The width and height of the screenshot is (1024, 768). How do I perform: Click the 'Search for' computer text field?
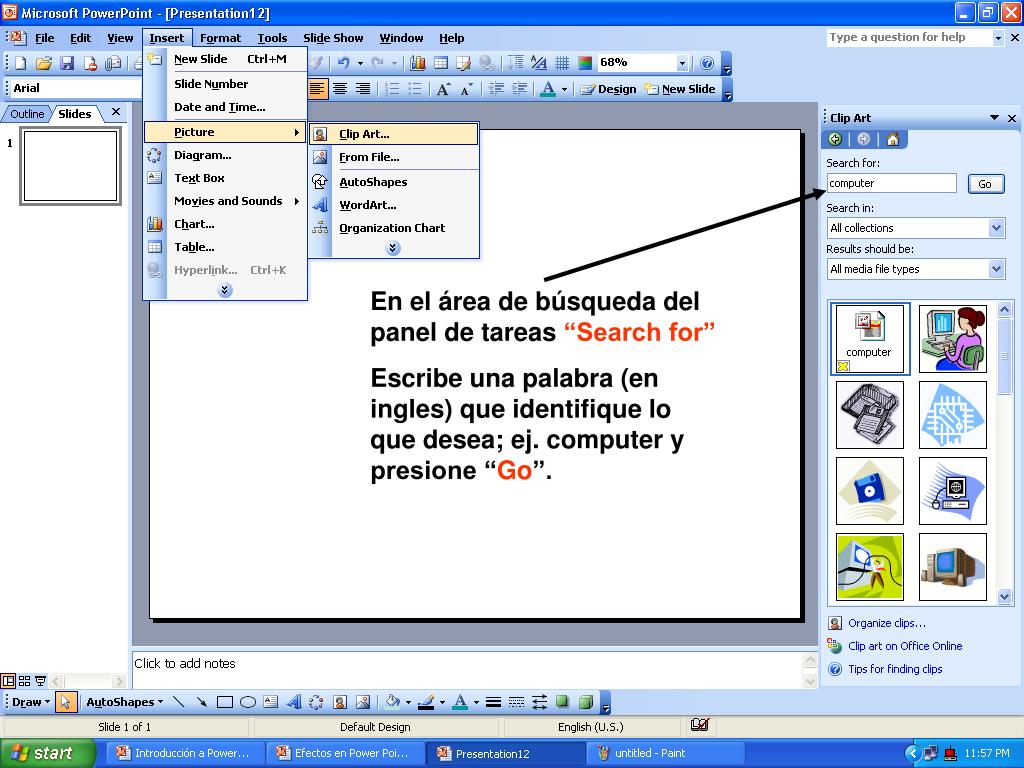[891, 184]
